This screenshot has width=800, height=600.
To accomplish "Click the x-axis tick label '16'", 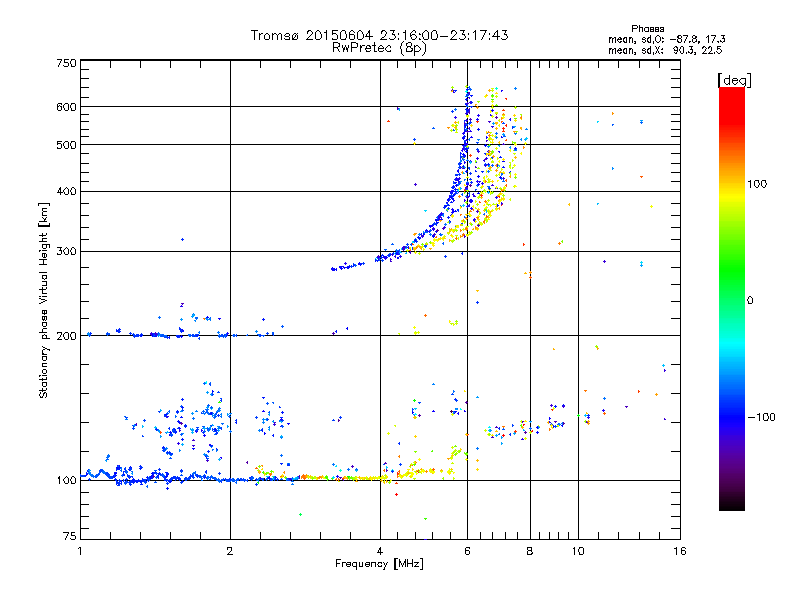I will [x=680, y=551].
